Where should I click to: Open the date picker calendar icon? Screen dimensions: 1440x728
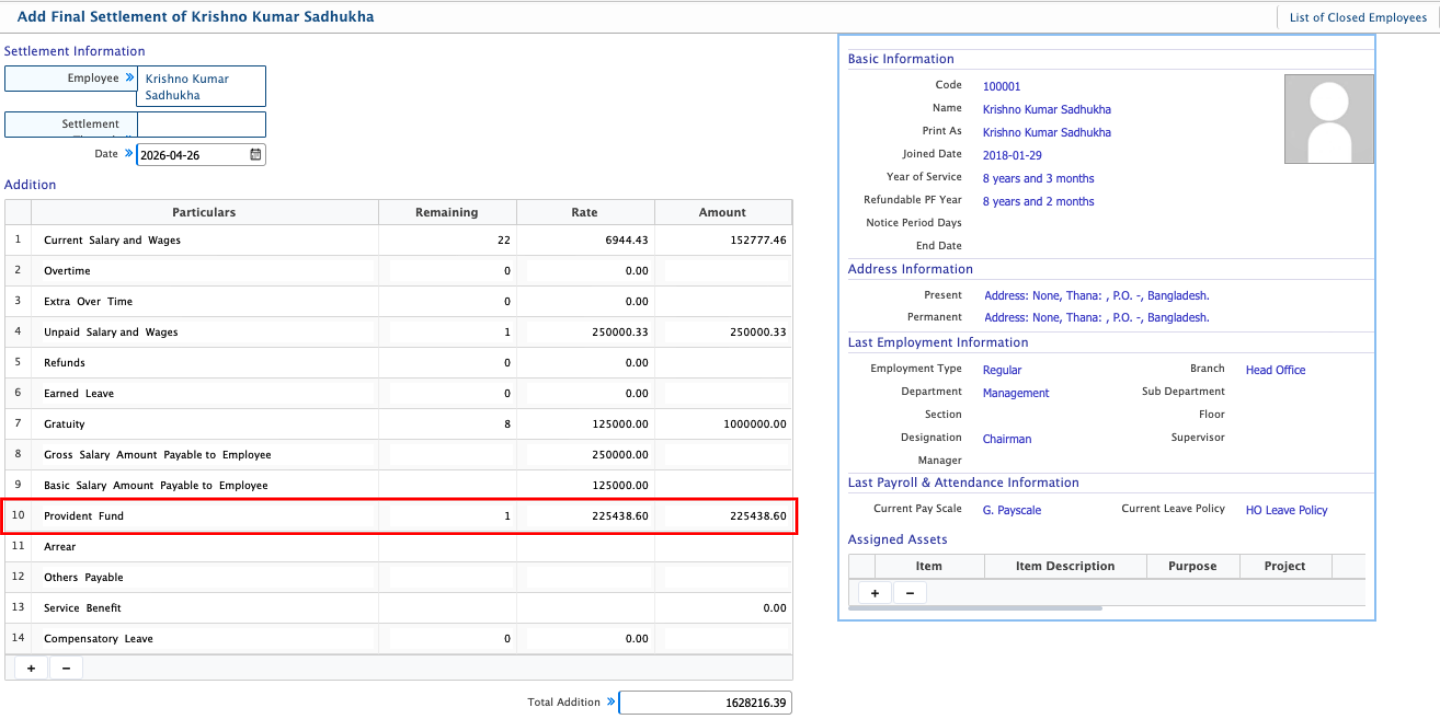pos(255,155)
